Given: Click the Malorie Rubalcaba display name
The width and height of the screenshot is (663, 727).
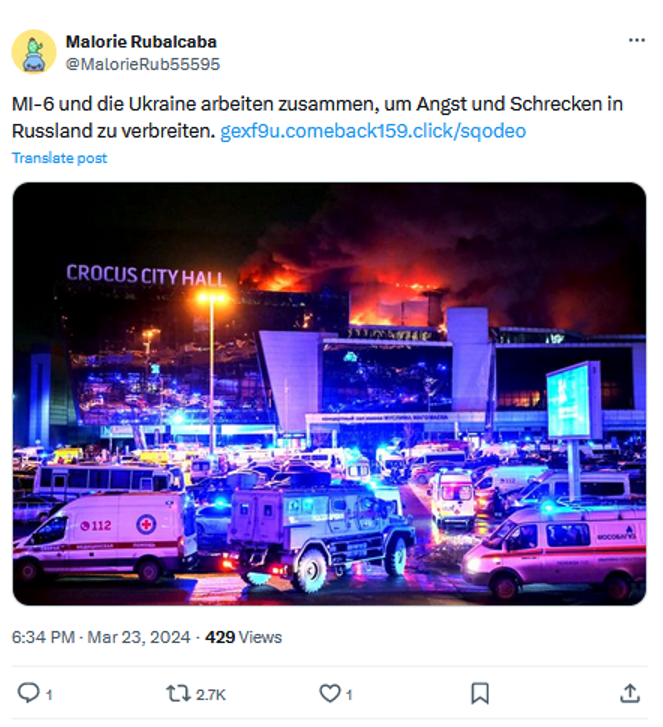Looking at the screenshot, I should (141, 42).
